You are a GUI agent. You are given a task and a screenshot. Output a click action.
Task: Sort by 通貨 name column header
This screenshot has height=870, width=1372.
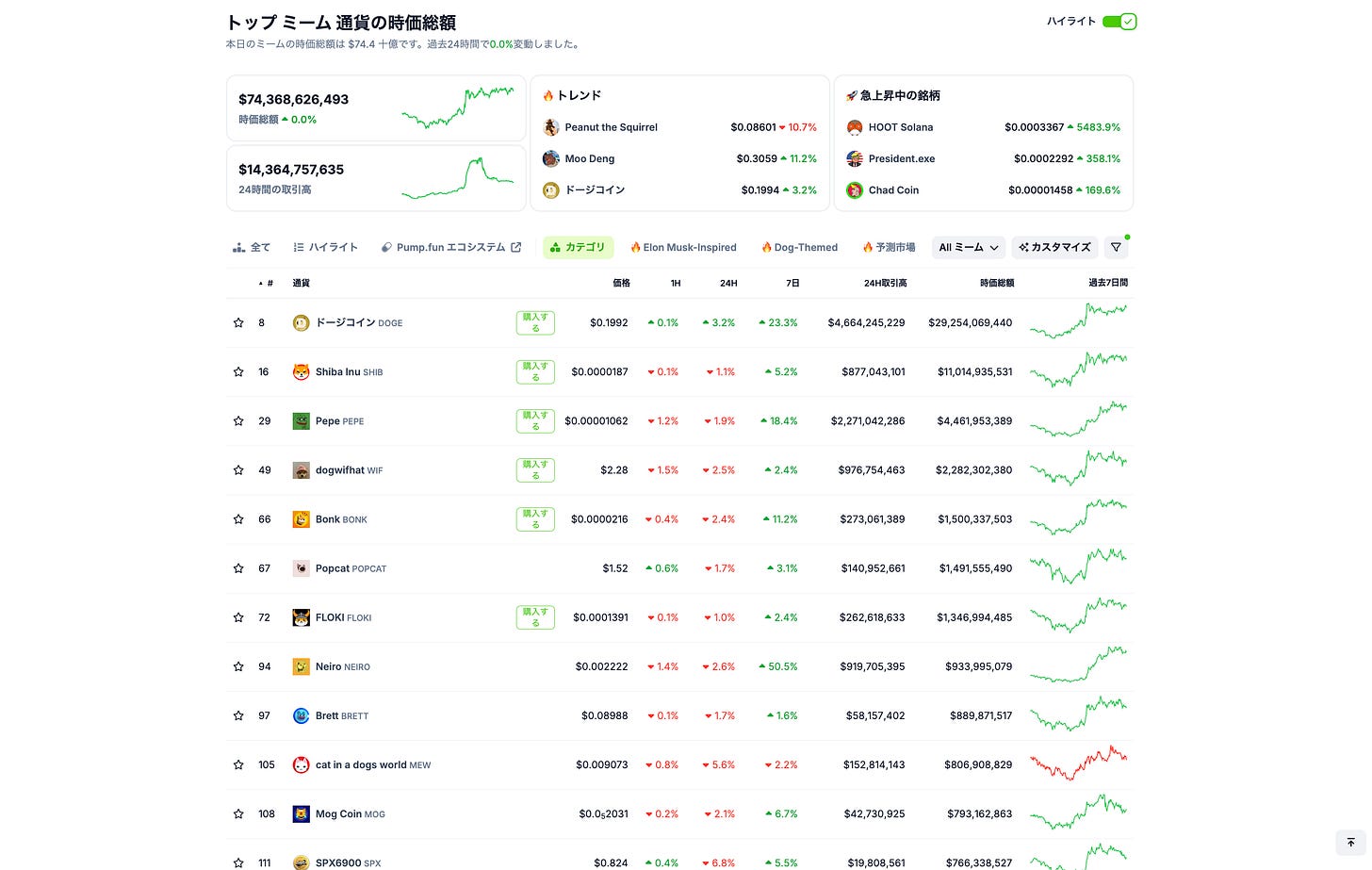click(301, 283)
